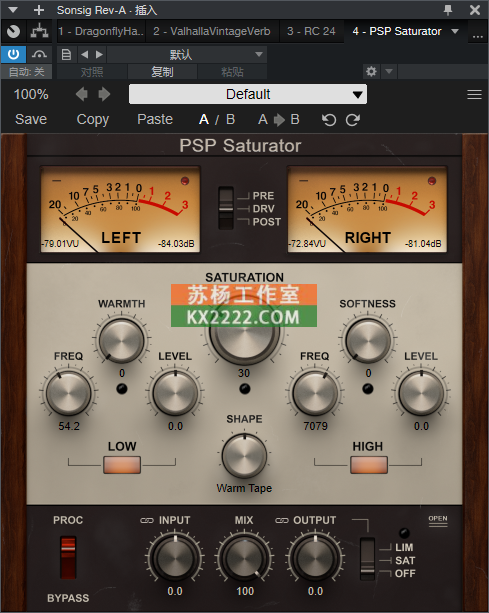Click the OPEN panel label
This screenshot has width=489, height=613.
pyautogui.click(x=438, y=519)
